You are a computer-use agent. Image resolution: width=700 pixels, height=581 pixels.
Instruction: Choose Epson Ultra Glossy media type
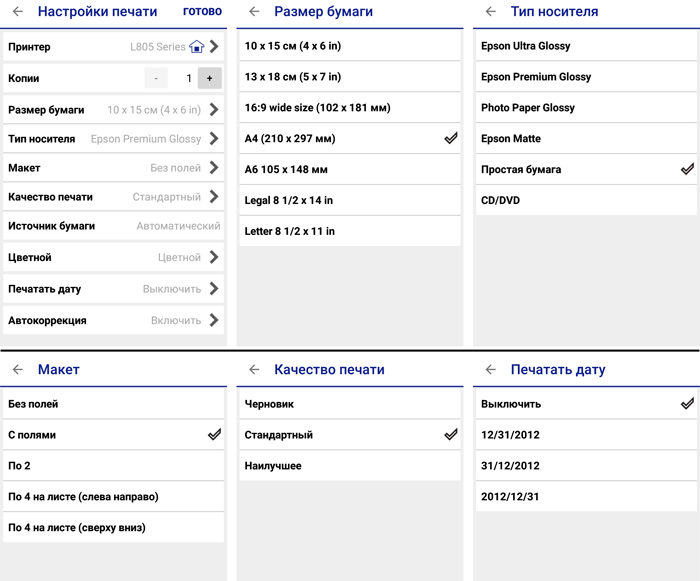586,46
